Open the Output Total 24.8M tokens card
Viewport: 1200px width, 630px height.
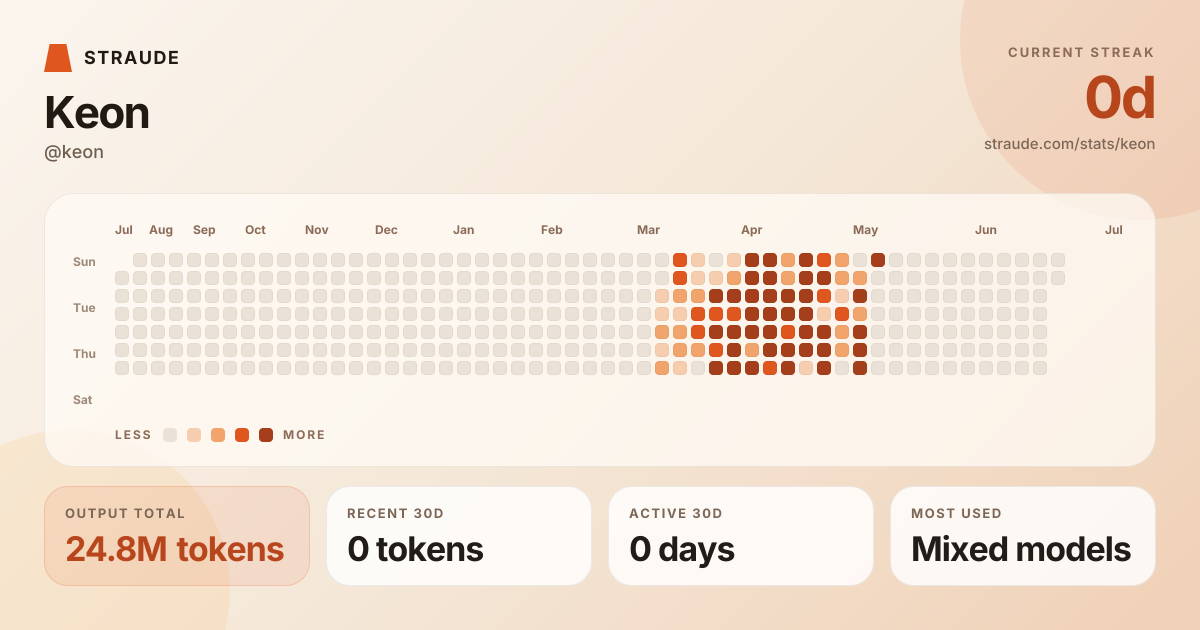pyautogui.click(x=177, y=536)
